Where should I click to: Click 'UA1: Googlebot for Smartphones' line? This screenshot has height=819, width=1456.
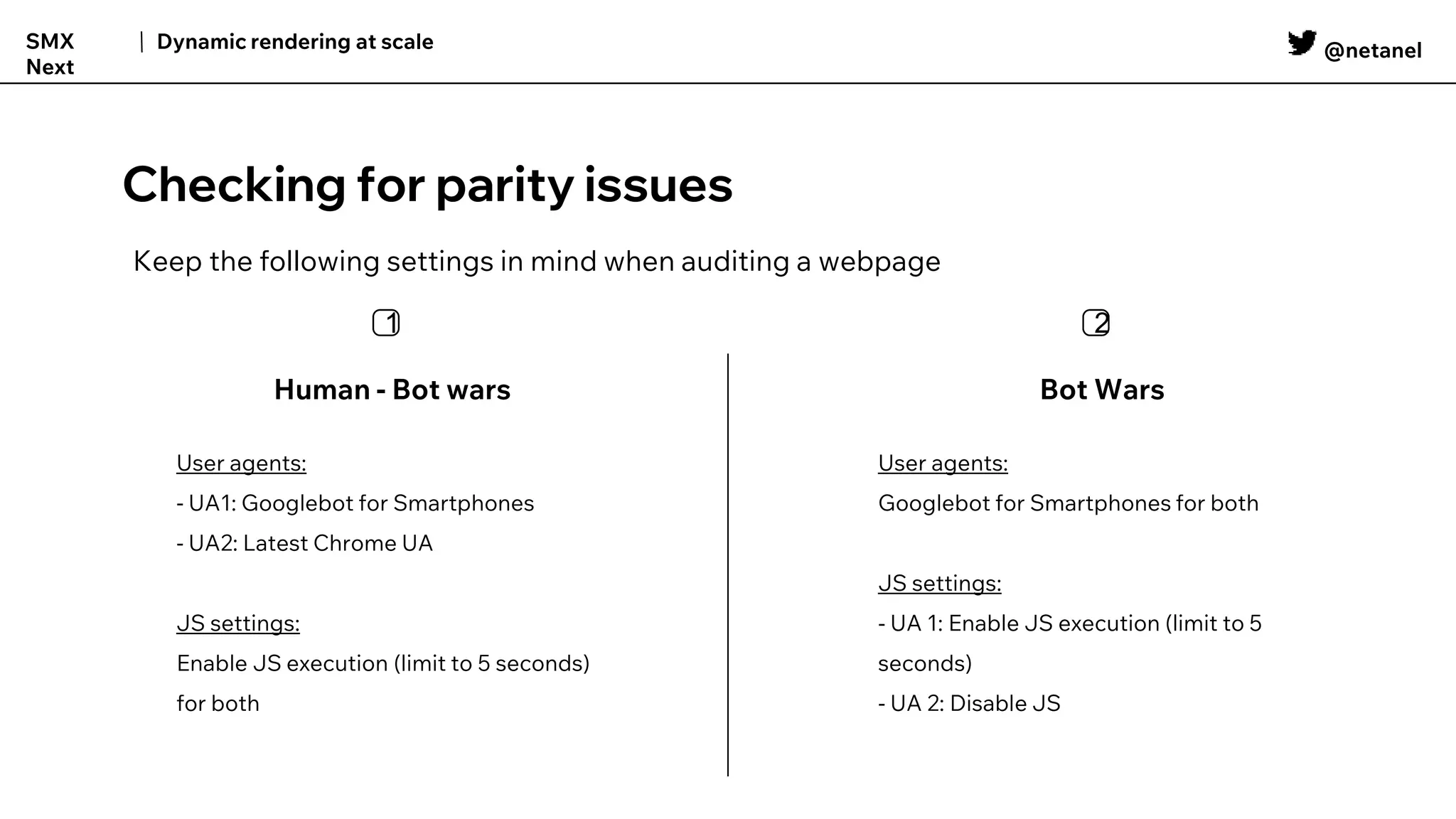pos(355,503)
